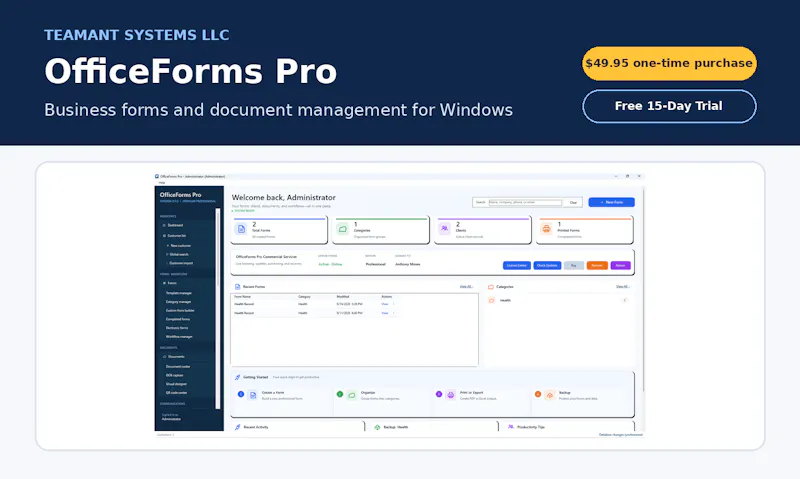Click View All in Recent Forms
The width and height of the screenshot is (800, 479).
pyautogui.click(x=466, y=287)
